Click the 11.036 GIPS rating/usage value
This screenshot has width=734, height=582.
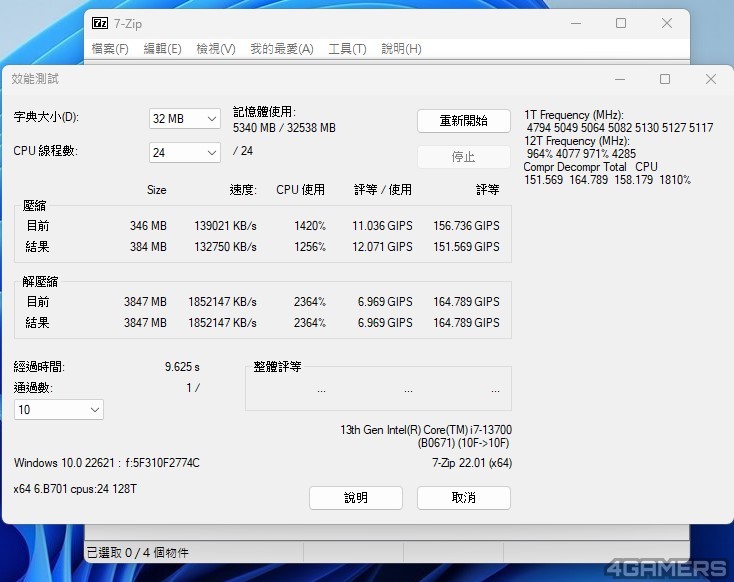[x=382, y=226]
